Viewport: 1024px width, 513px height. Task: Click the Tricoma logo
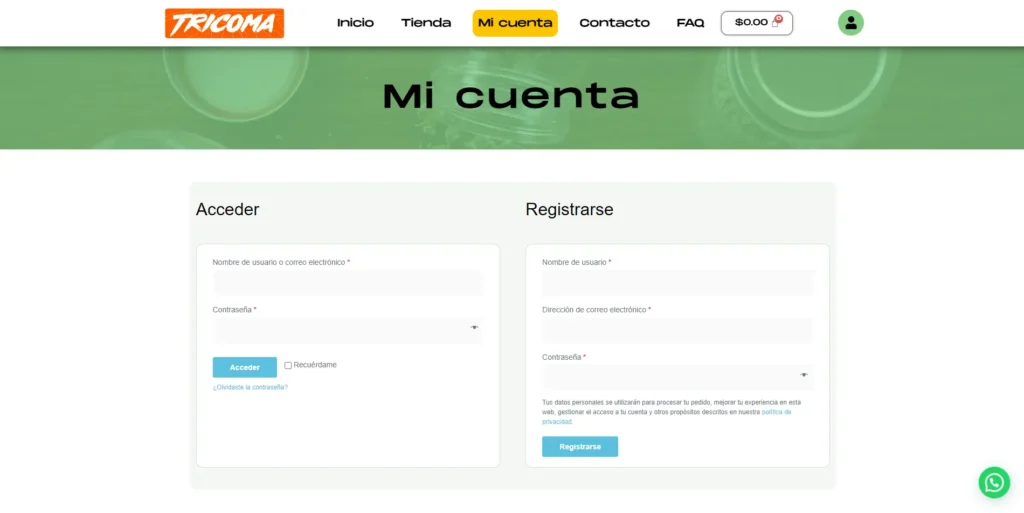point(225,23)
